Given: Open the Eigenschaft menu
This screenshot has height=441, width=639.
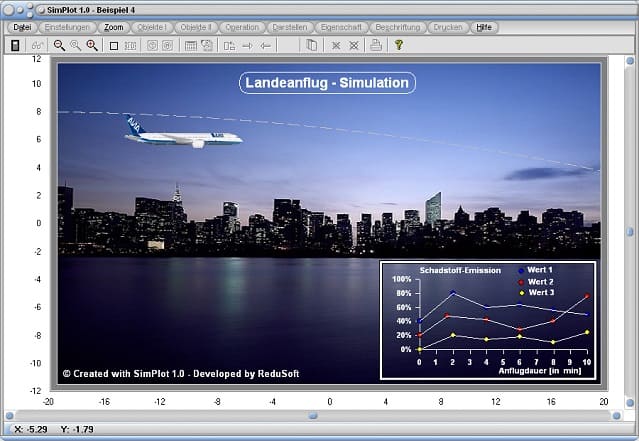Looking at the screenshot, I should [x=341, y=27].
